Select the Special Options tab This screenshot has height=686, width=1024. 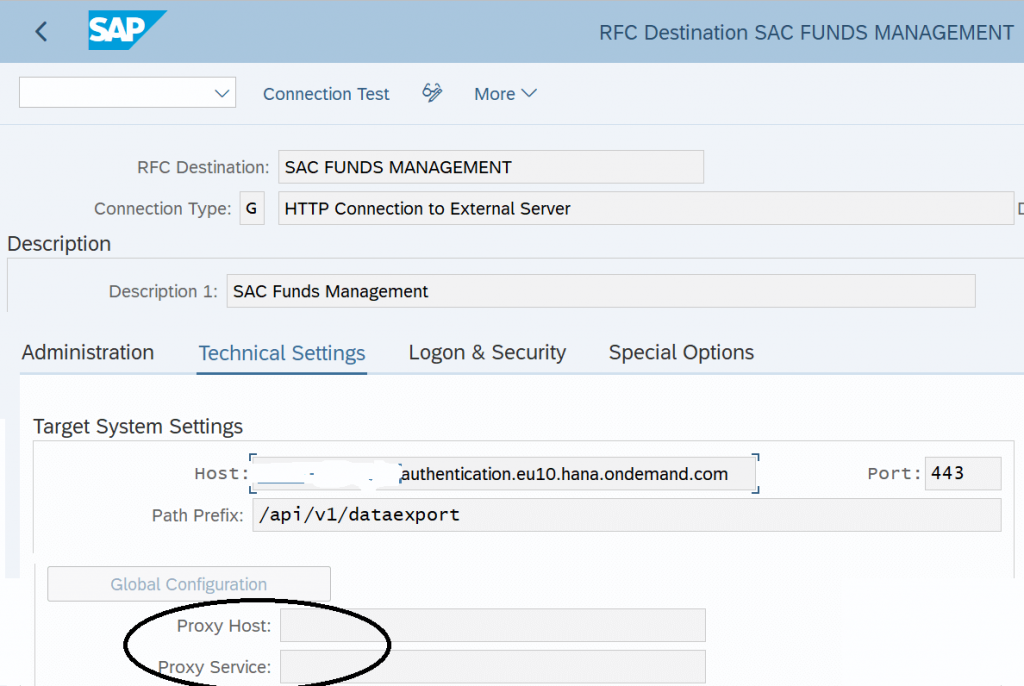(x=681, y=352)
